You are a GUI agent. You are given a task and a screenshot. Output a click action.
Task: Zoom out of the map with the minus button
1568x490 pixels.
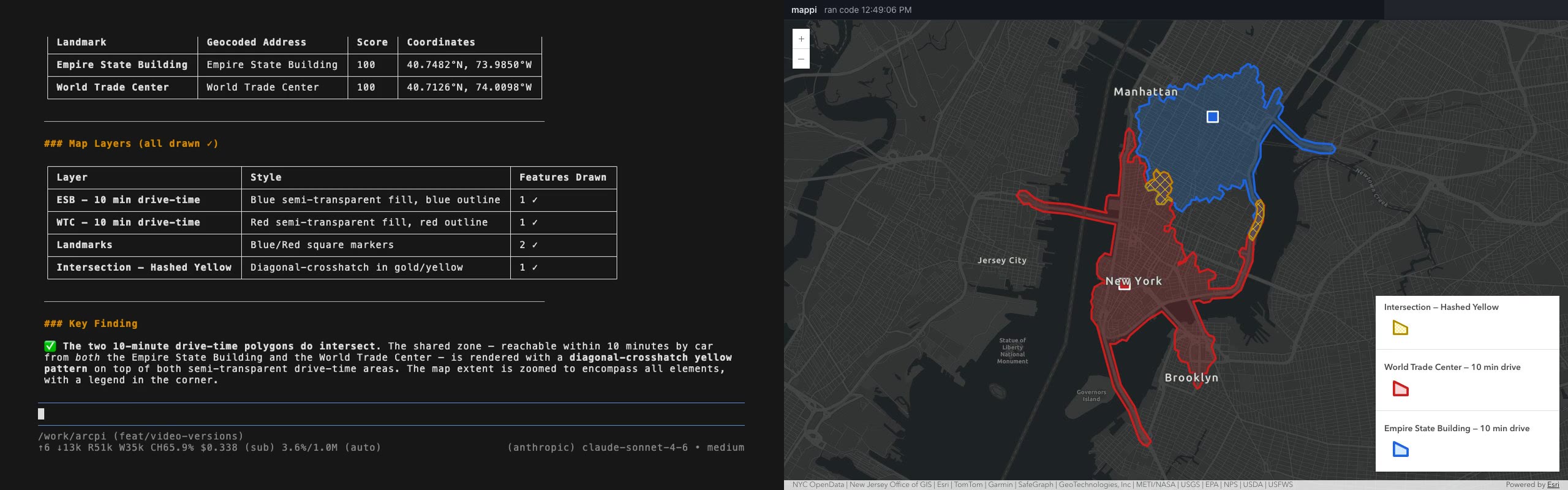coord(801,59)
